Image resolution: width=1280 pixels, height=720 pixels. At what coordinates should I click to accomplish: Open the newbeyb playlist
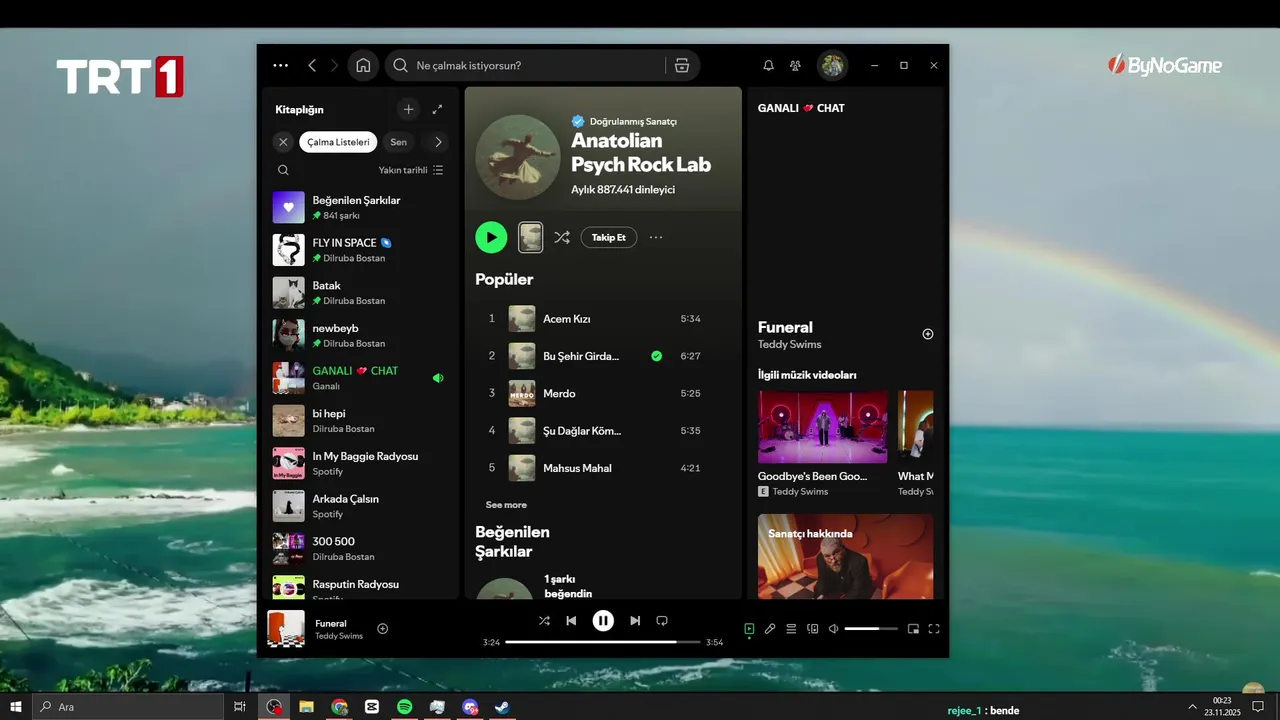359,335
